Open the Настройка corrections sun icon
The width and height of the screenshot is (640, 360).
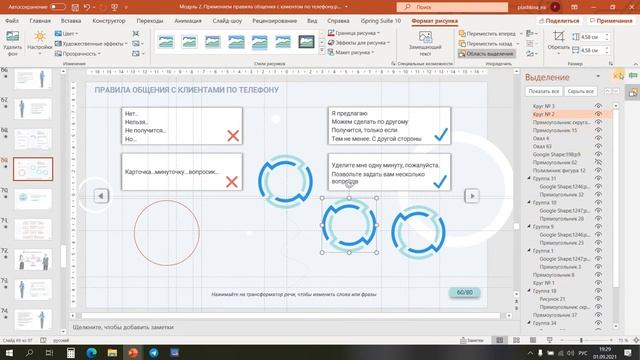tap(40, 36)
